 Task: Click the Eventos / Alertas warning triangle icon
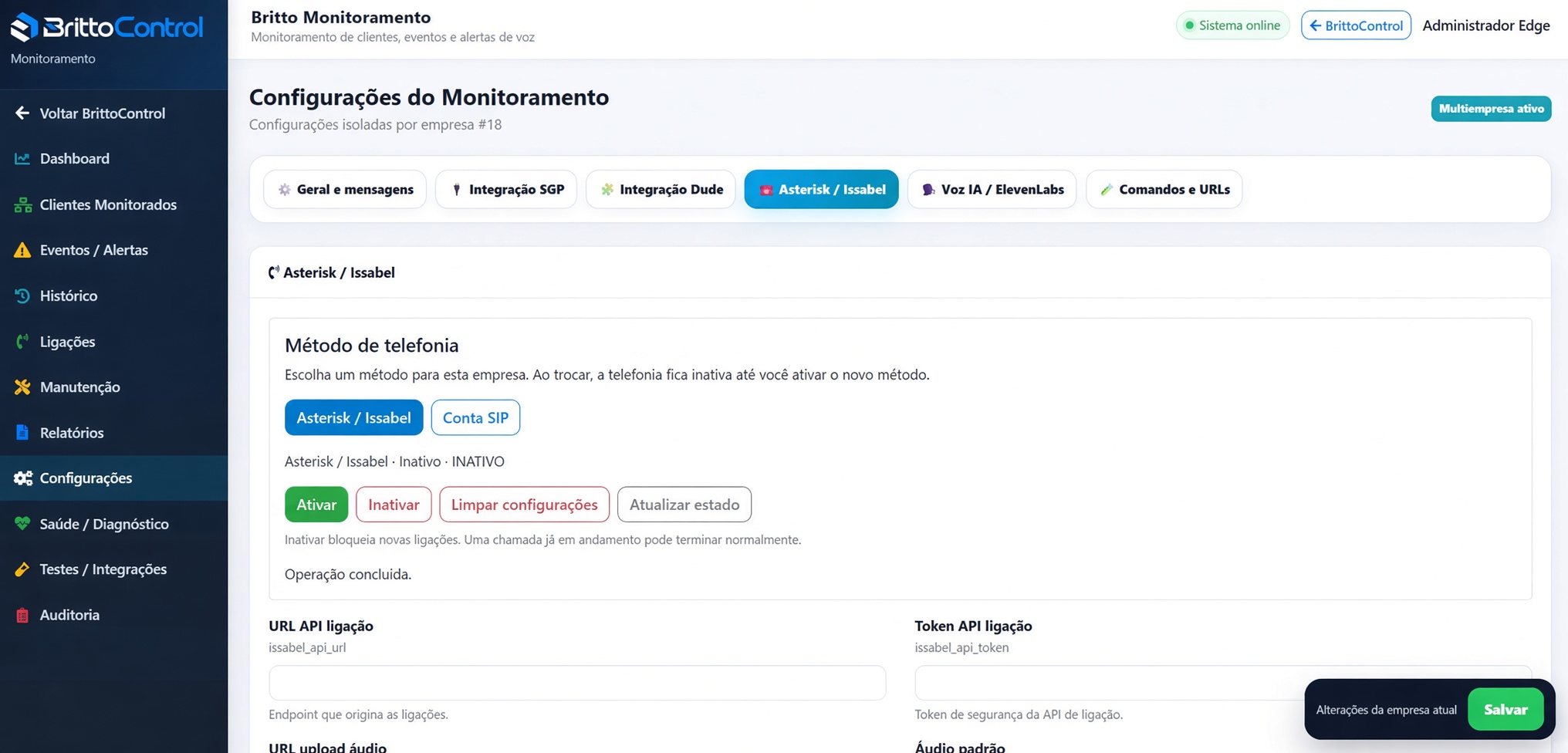[x=22, y=250]
